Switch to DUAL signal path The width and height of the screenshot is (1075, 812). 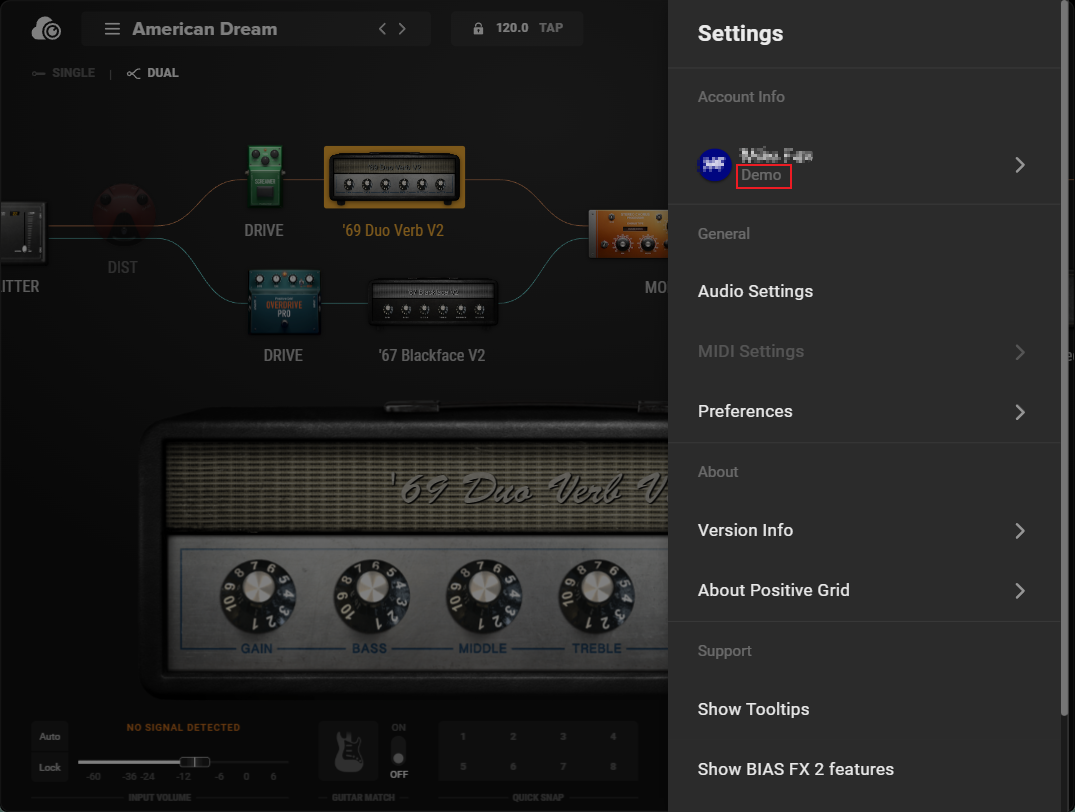(153, 73)
